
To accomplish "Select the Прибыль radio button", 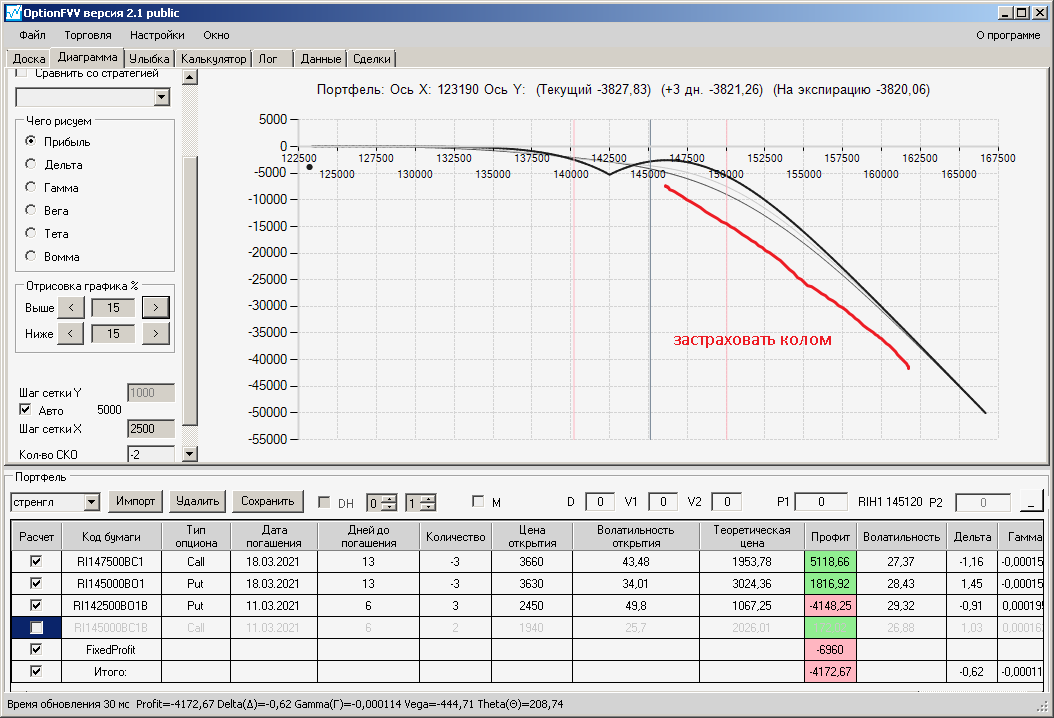I will tap(30, 141).
